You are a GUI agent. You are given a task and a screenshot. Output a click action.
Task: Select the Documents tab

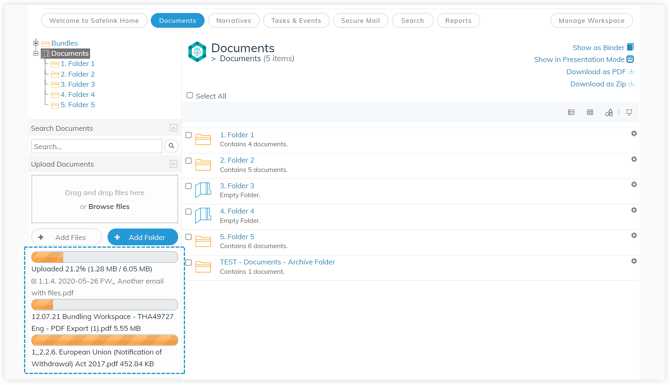[177, 21]
